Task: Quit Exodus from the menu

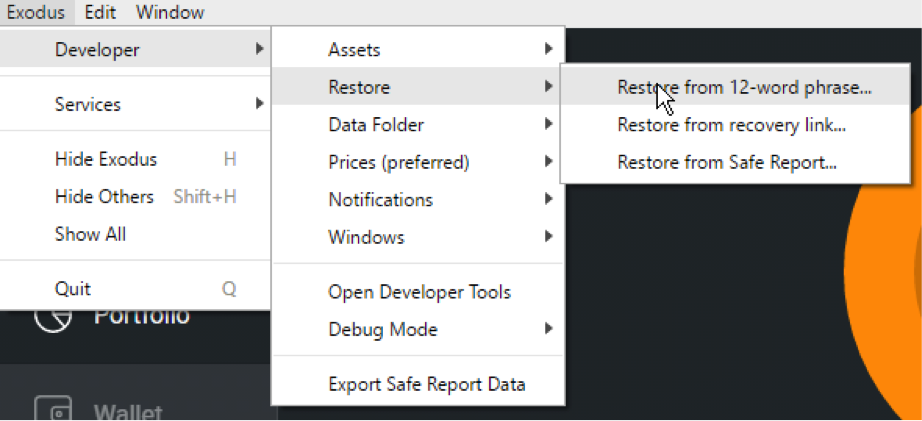Action: [x=135, y=289]
